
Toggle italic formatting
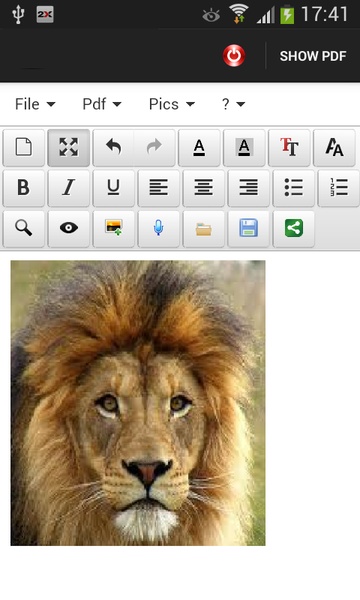click(68, 188)
